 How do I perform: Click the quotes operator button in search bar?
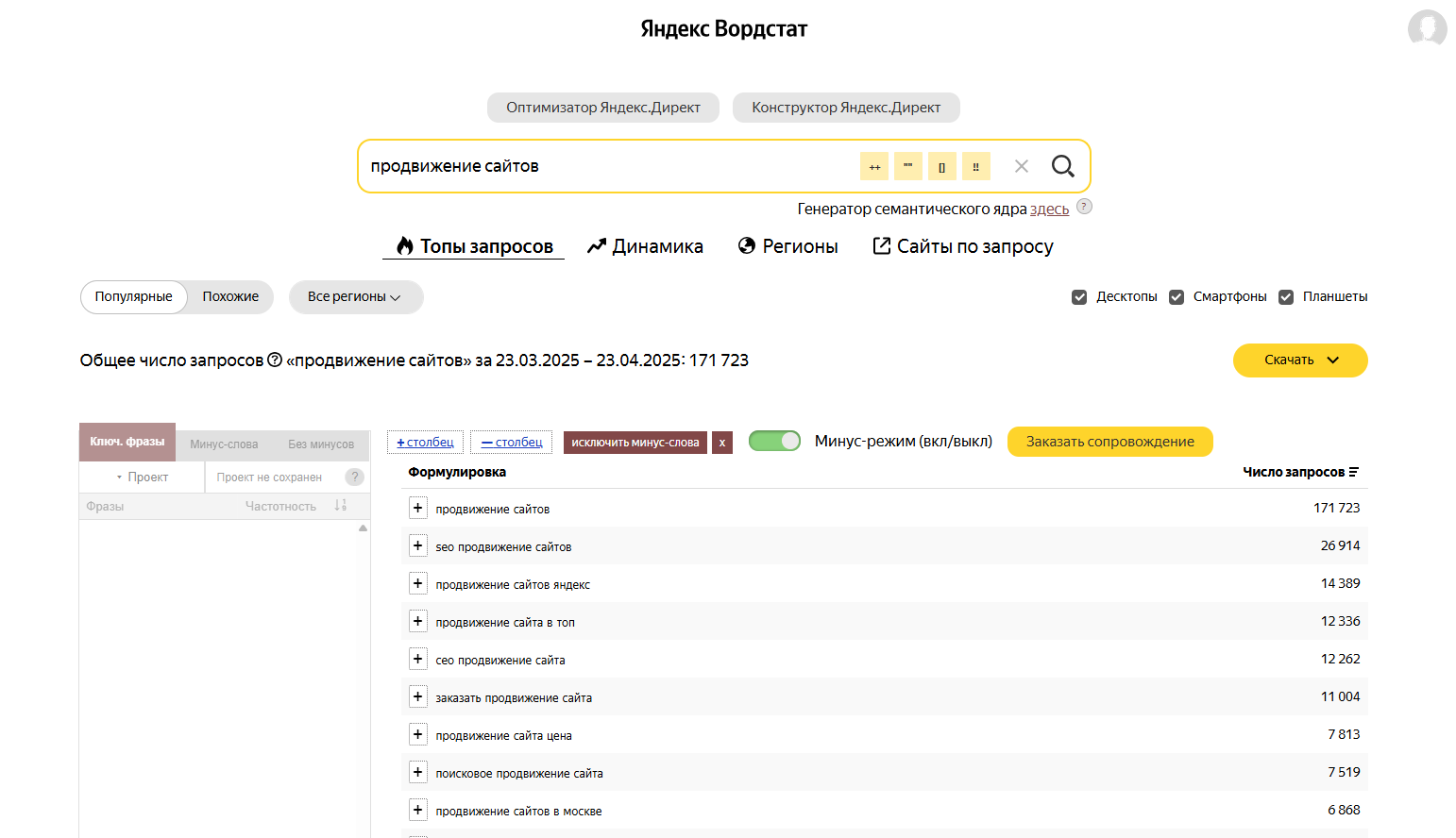(x=908, y=166)
